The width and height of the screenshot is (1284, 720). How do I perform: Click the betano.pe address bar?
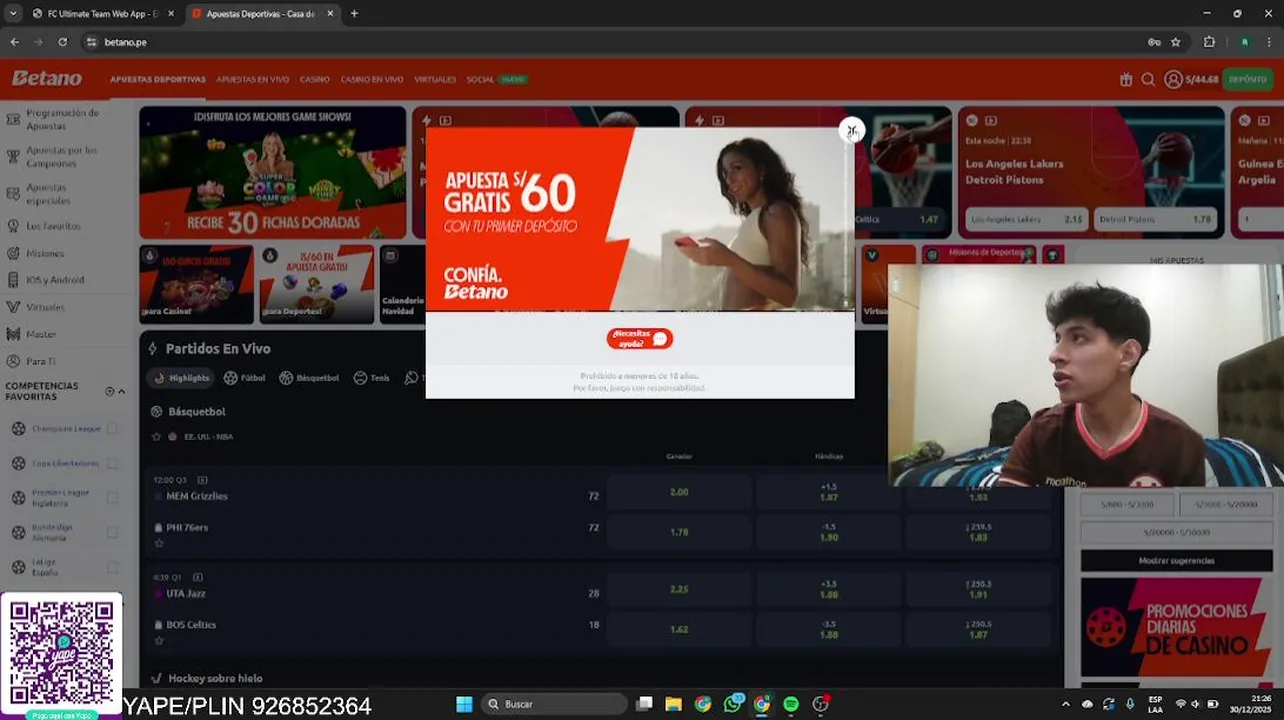coord(610,42)
